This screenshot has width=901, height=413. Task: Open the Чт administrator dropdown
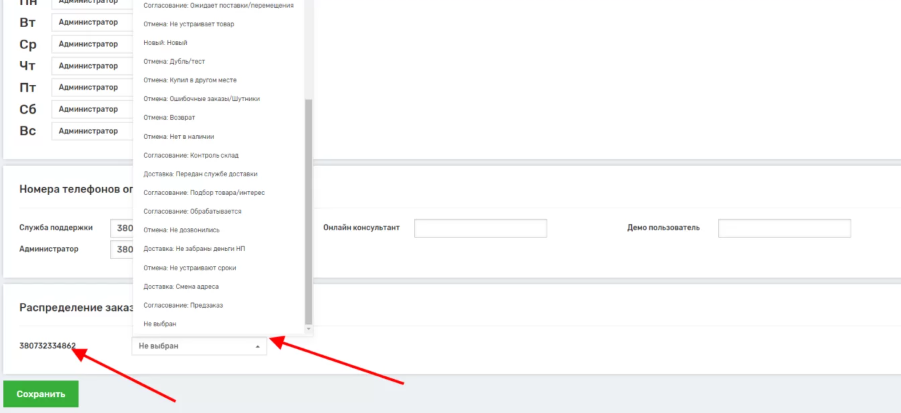coord(92,65)
